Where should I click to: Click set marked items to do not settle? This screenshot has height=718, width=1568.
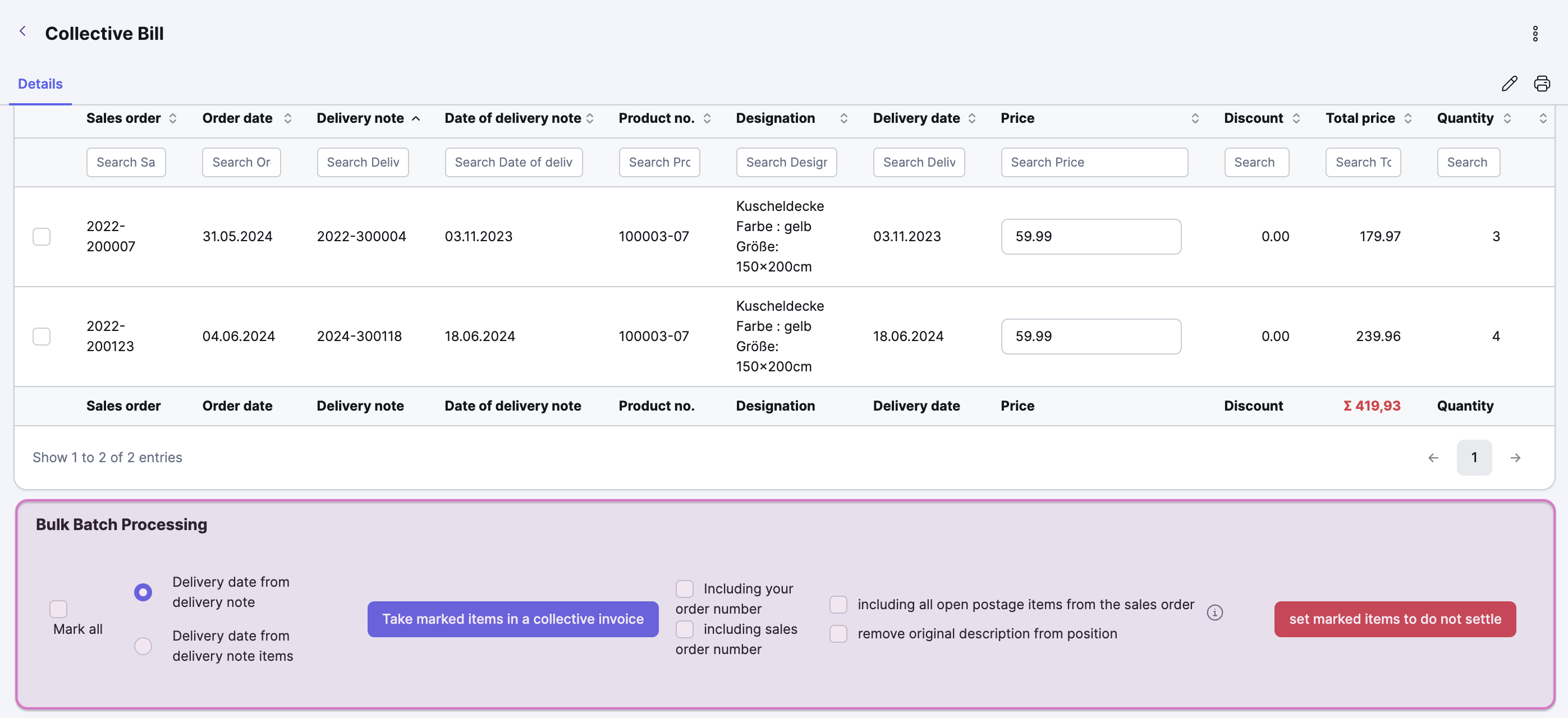(x=1395, y=619)
